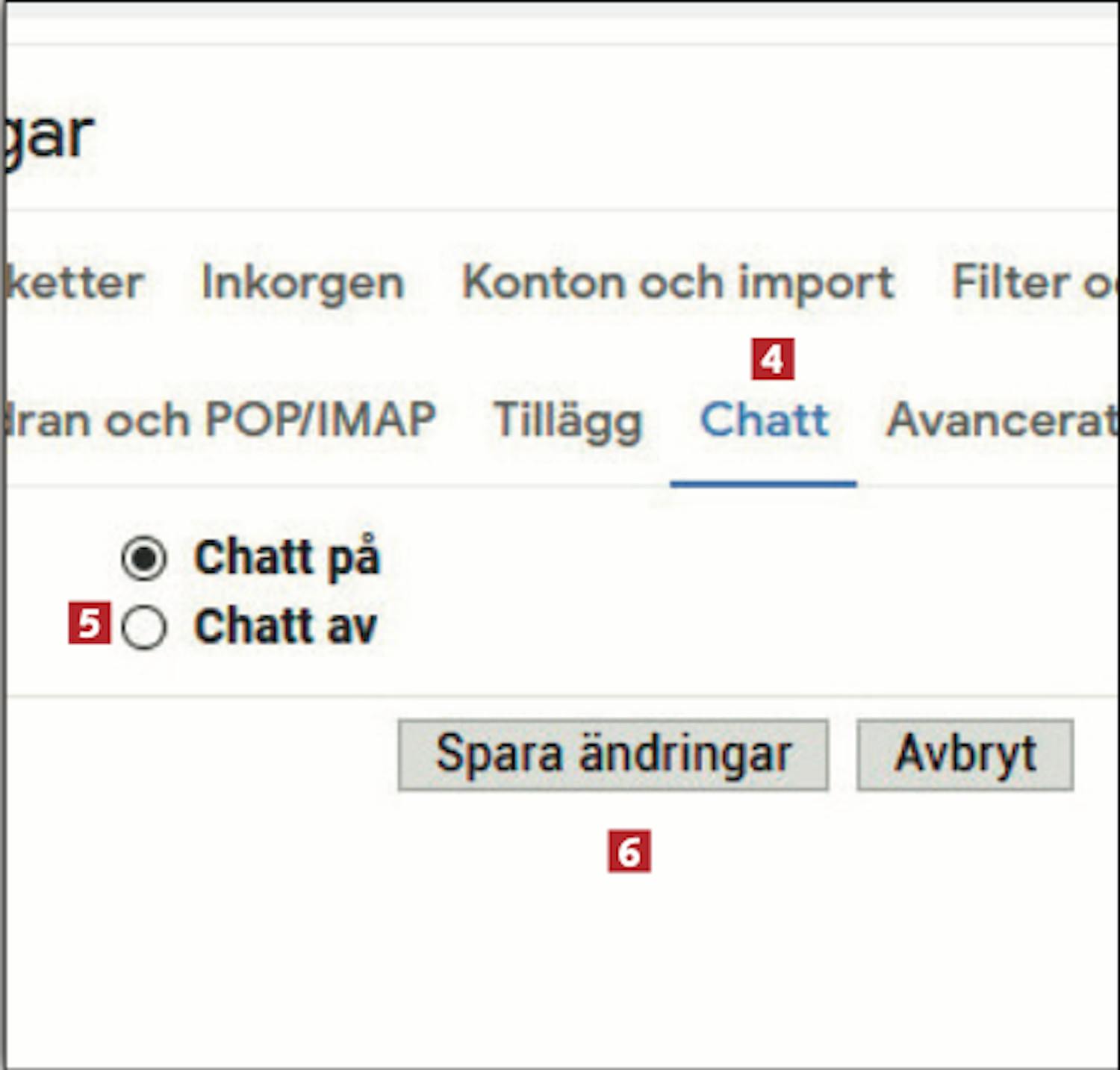Go to the Tillägg tab
The height and width of the screenshot is (1070, 1120).
[x=567, y=421]
